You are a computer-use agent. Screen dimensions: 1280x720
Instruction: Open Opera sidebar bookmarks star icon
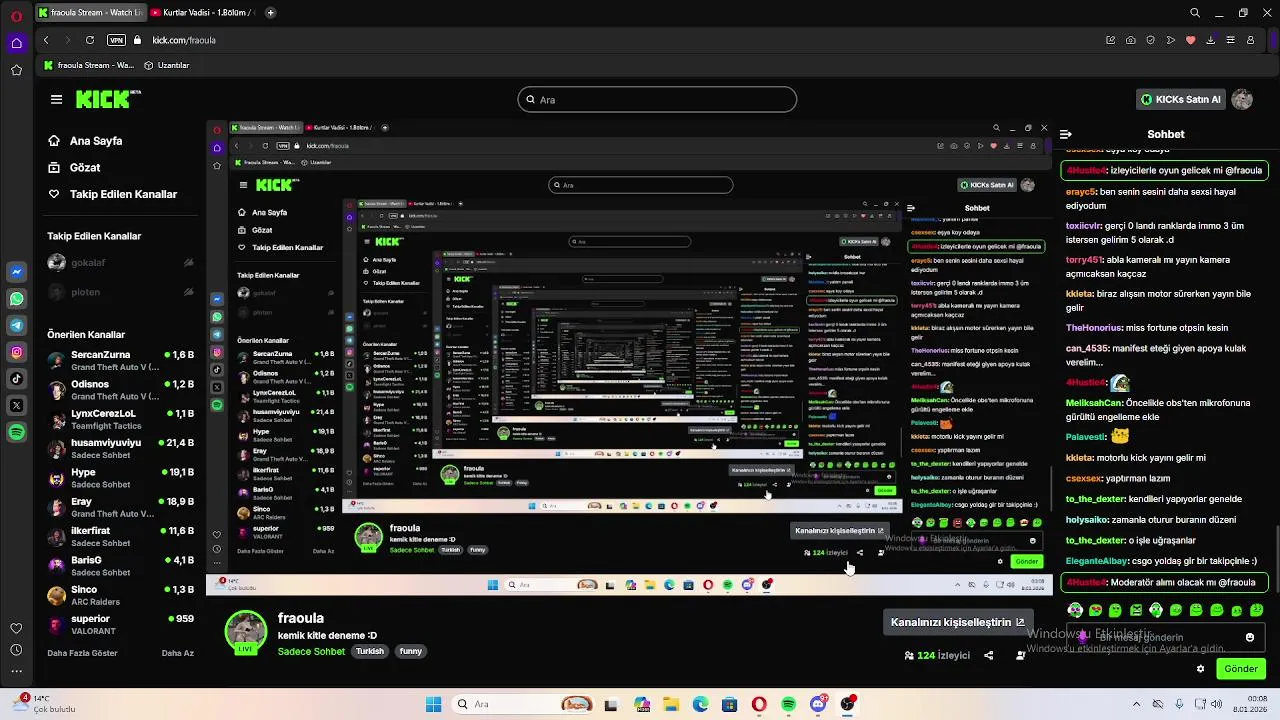pos(16,70)
